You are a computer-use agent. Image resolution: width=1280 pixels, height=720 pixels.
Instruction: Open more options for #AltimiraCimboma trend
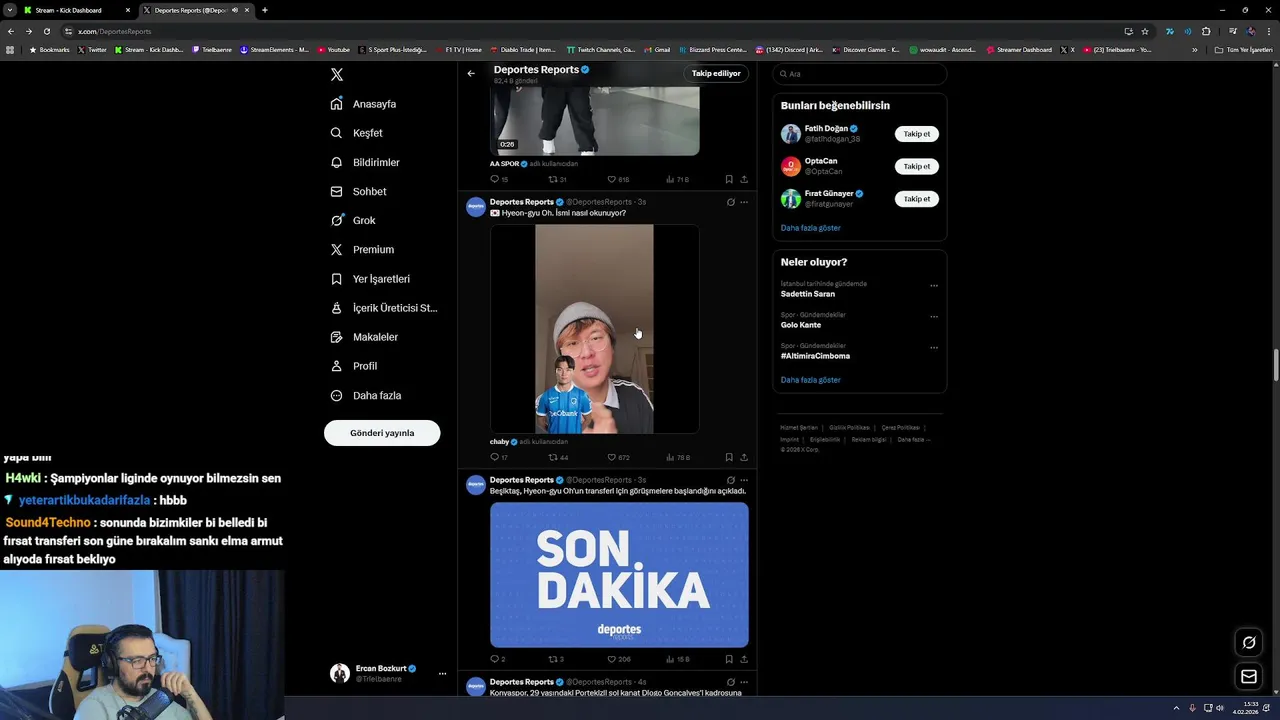pyautogui.click(x=934, y=348)
